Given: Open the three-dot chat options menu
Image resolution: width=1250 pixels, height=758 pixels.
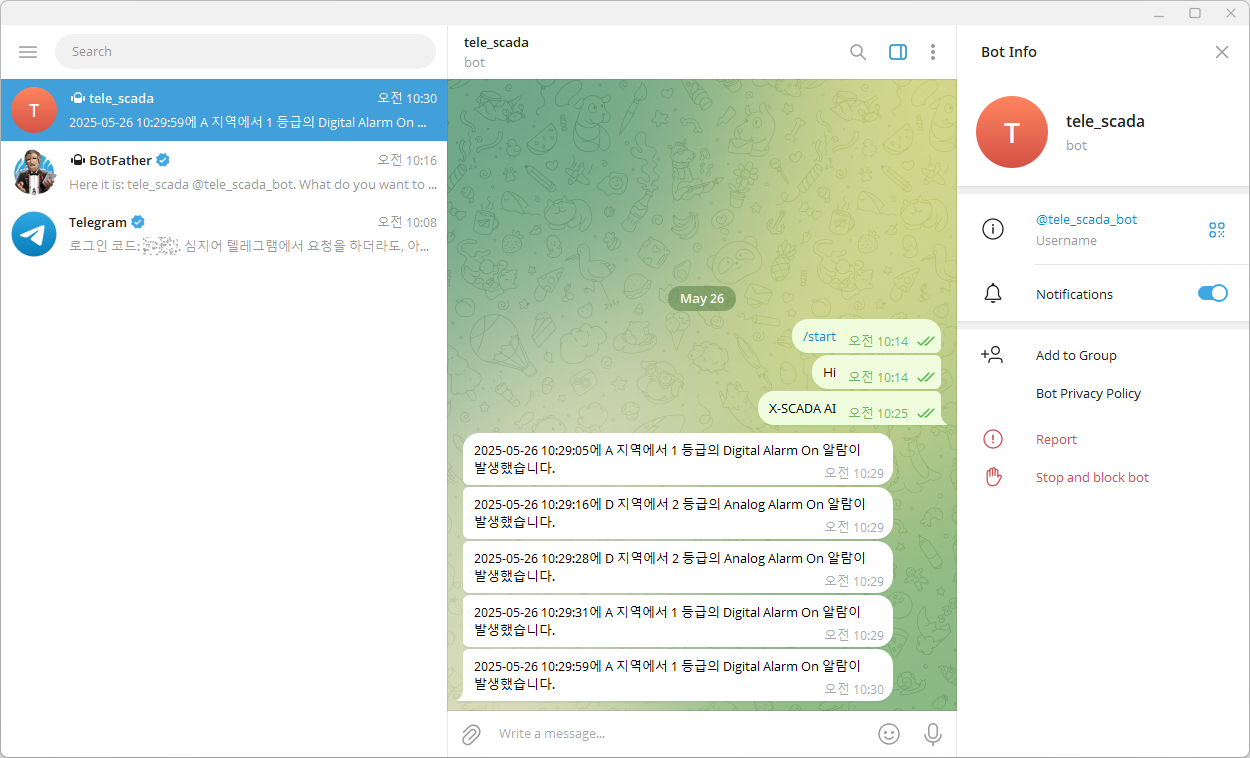Looking at the screenshot, I should tap(933, 52).
